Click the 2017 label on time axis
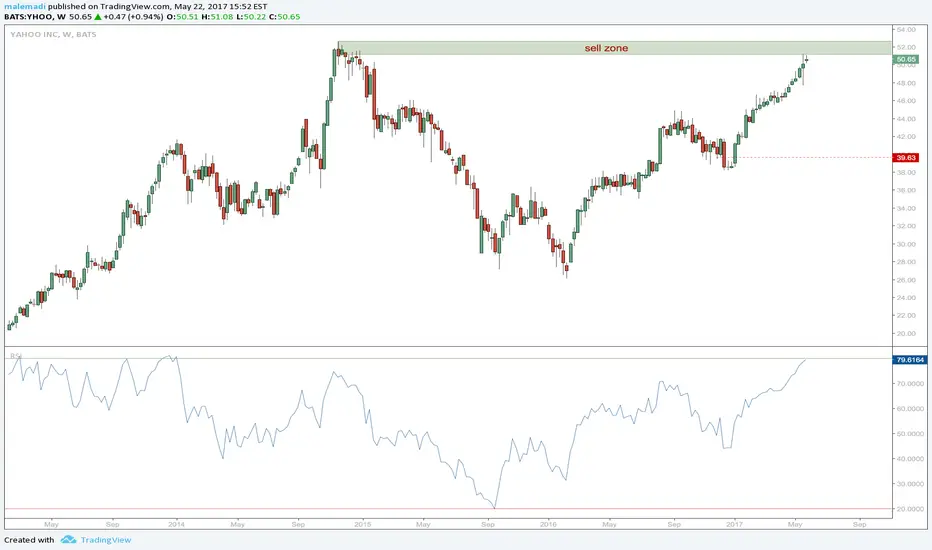The height and width of the screenshot is (550, 932). (x=735, y=524)
